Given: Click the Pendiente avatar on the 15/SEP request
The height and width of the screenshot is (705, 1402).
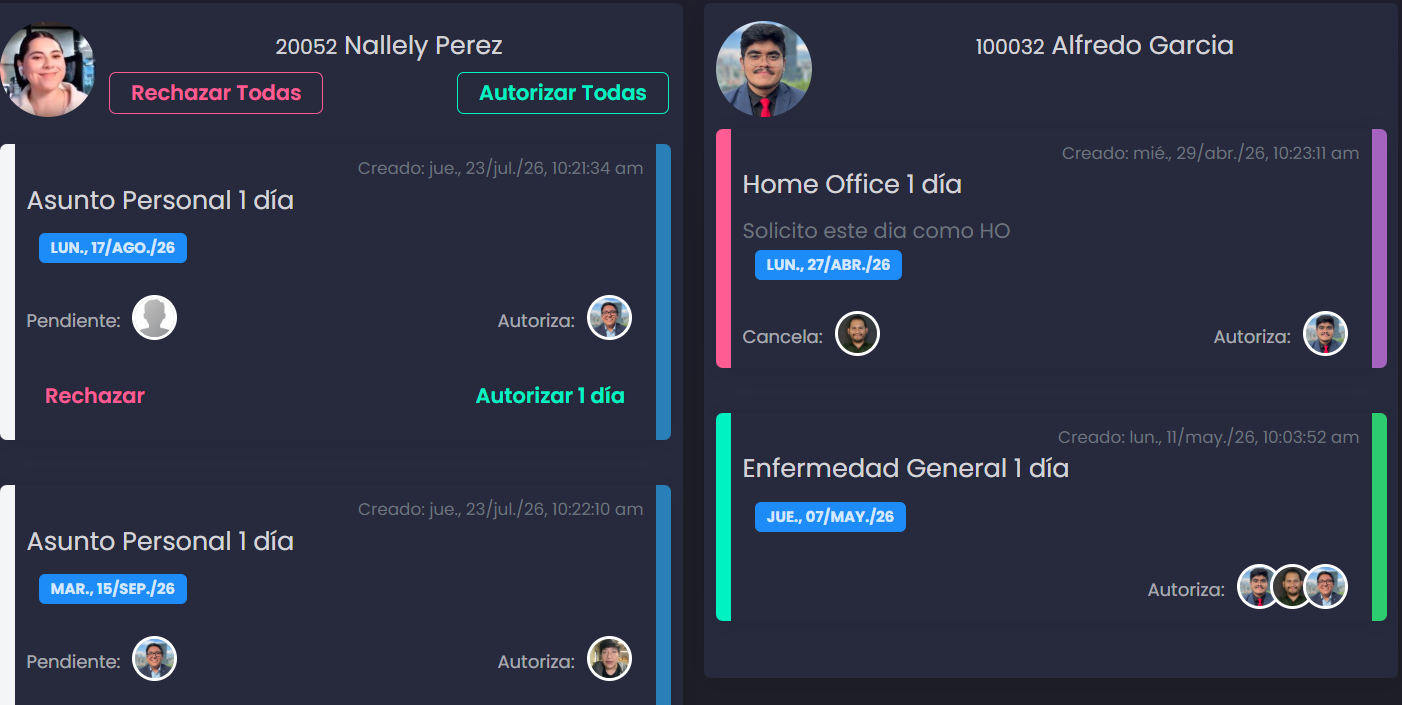Looking at the screenshot, I should pos(155,659).
